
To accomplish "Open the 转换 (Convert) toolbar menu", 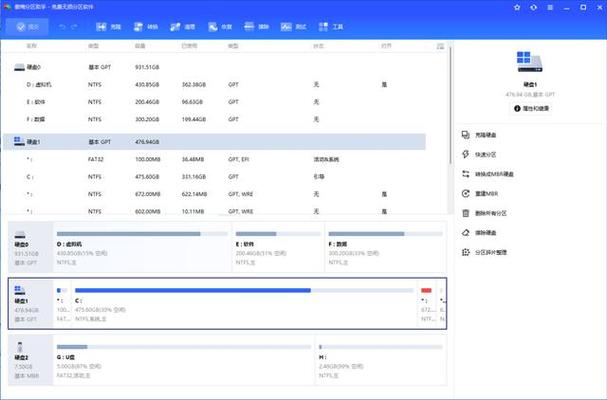I will tap(146, 26).
